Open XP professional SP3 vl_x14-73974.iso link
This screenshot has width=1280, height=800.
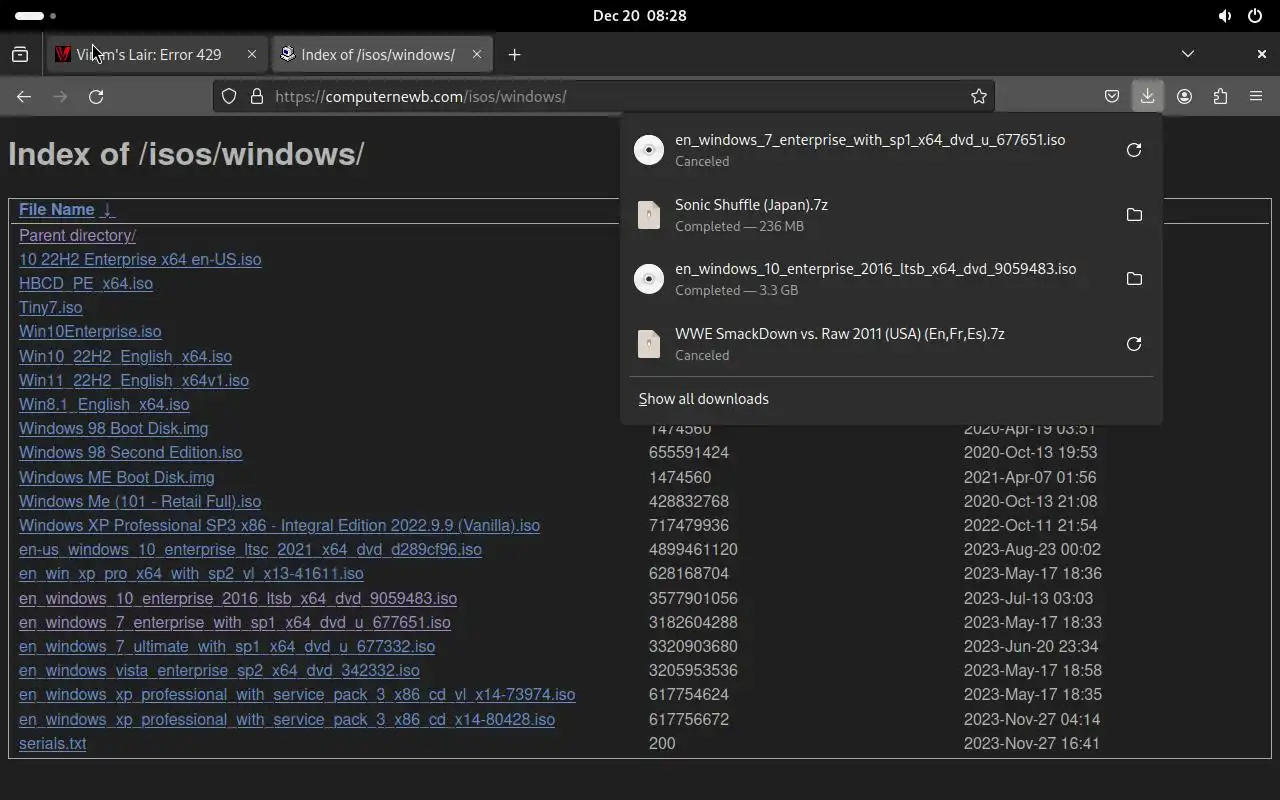click(297, 695)
